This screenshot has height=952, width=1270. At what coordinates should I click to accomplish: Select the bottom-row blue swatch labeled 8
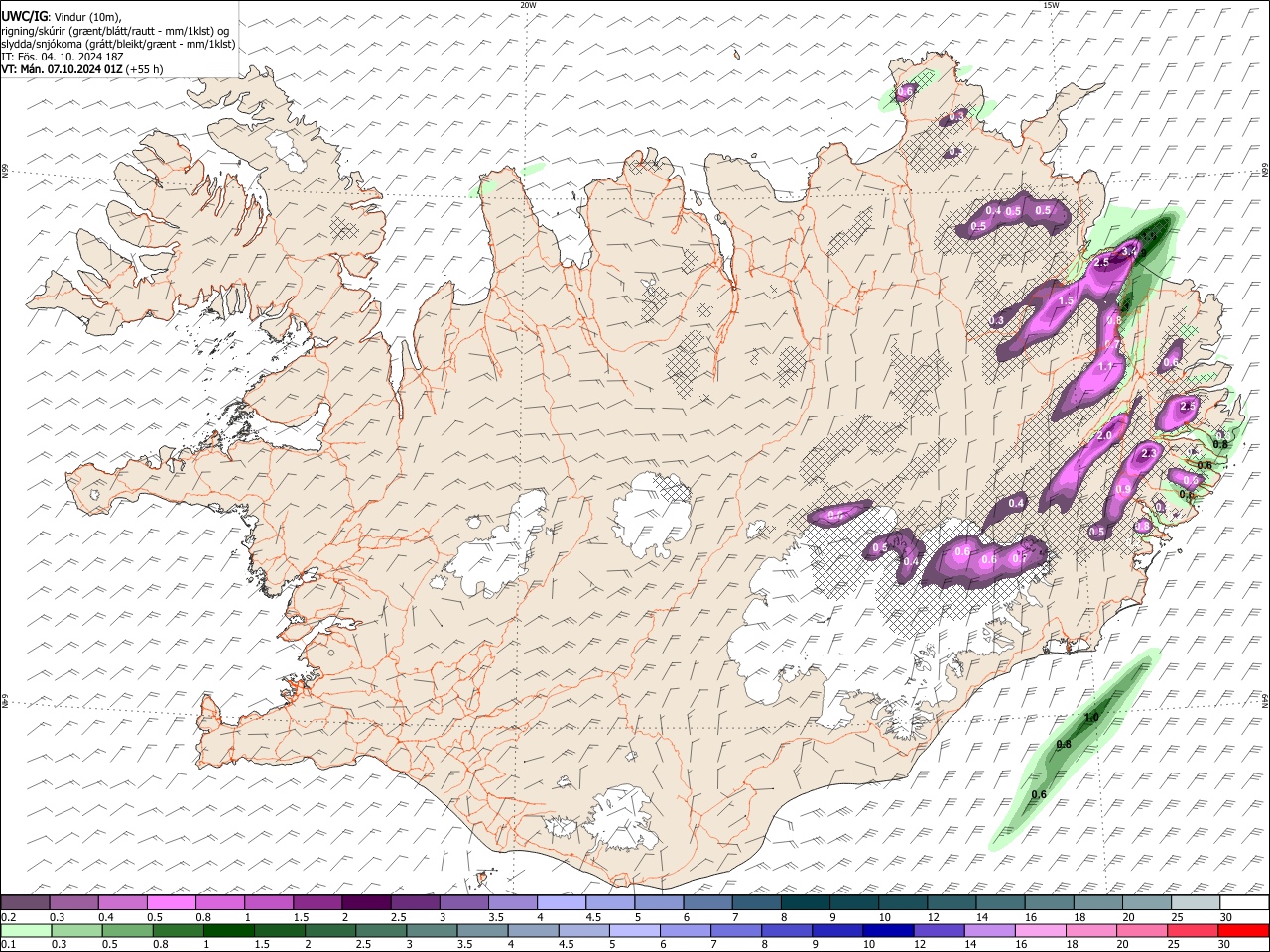point(788,931)
